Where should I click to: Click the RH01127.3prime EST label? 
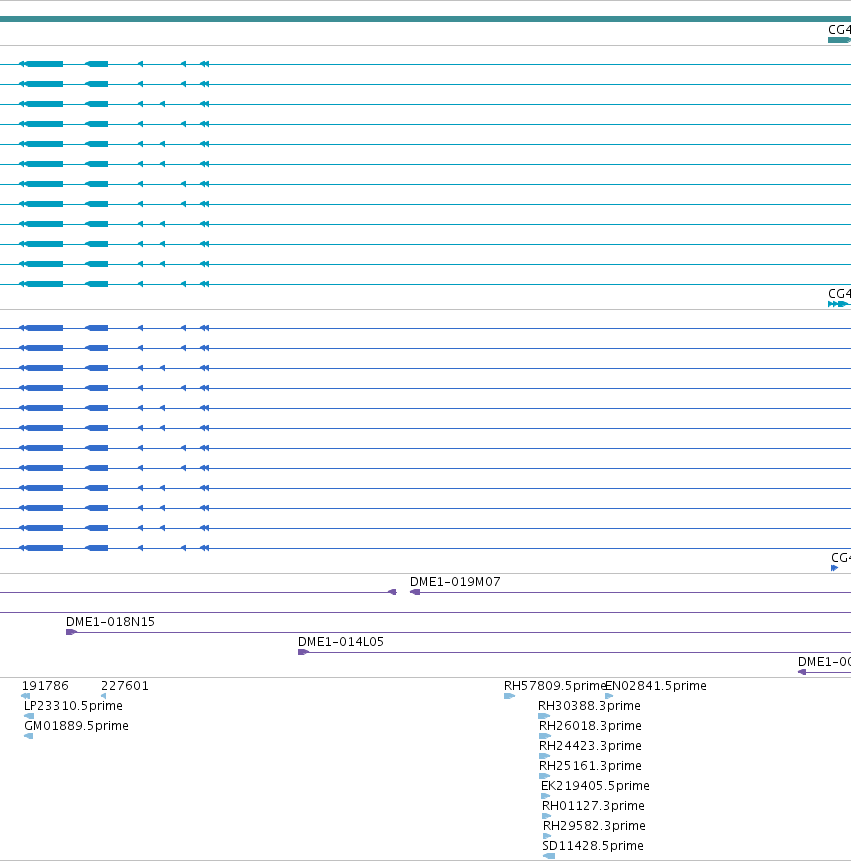coord(594,806)
